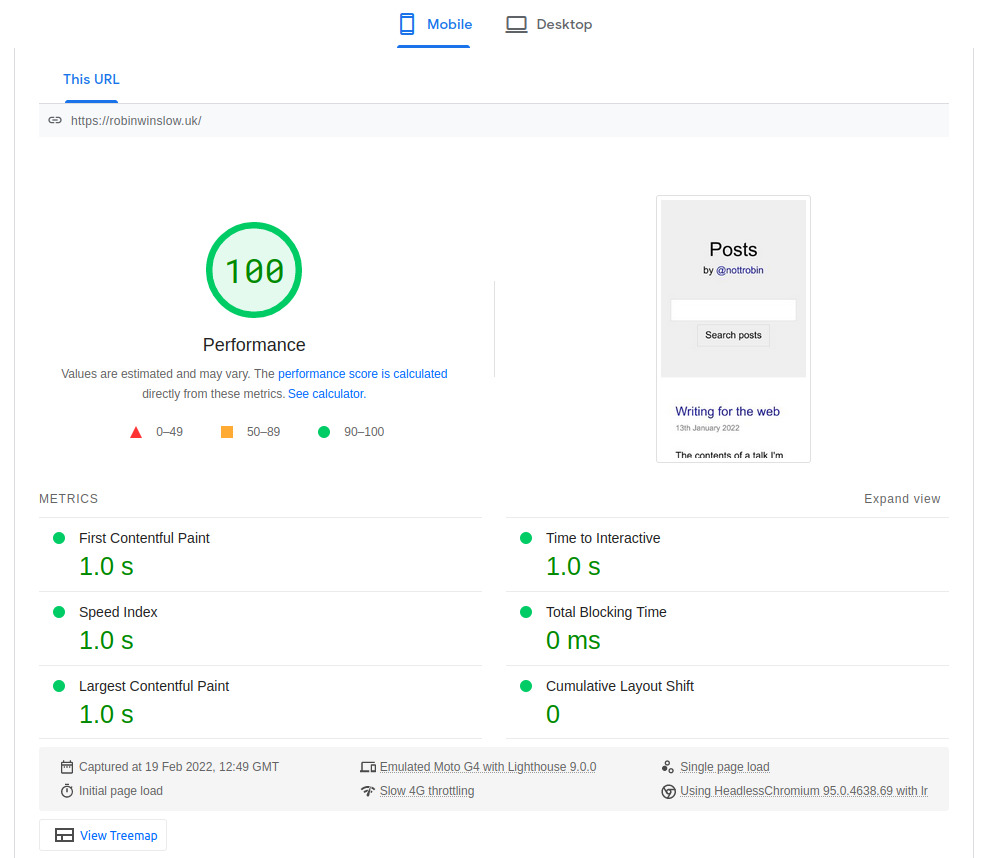Image resolution: width=989 pixels, height=858 pixels.
Task: Click the mobile phone icon
Action: [407, 24]
